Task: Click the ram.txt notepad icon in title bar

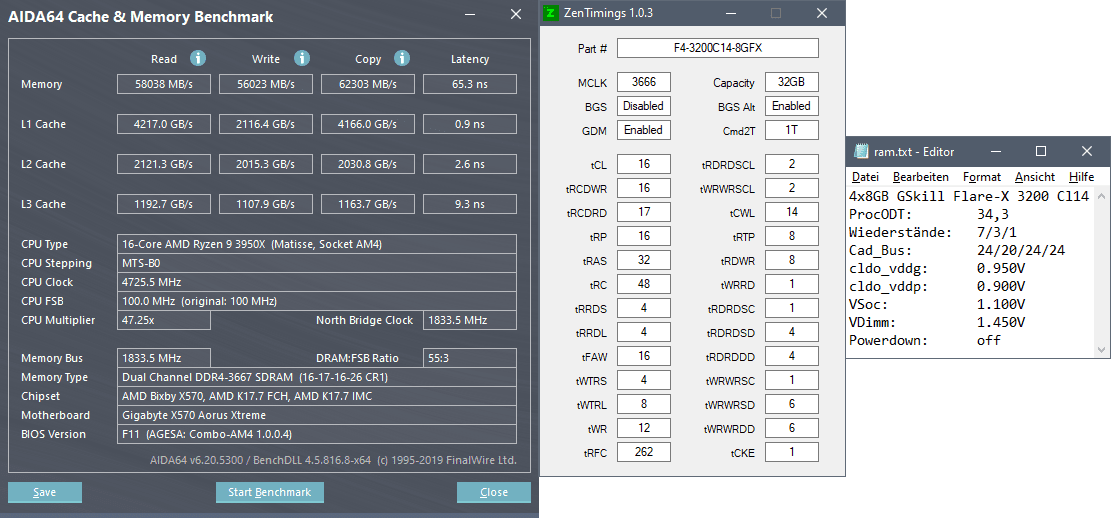Action: tap(861, 151)
